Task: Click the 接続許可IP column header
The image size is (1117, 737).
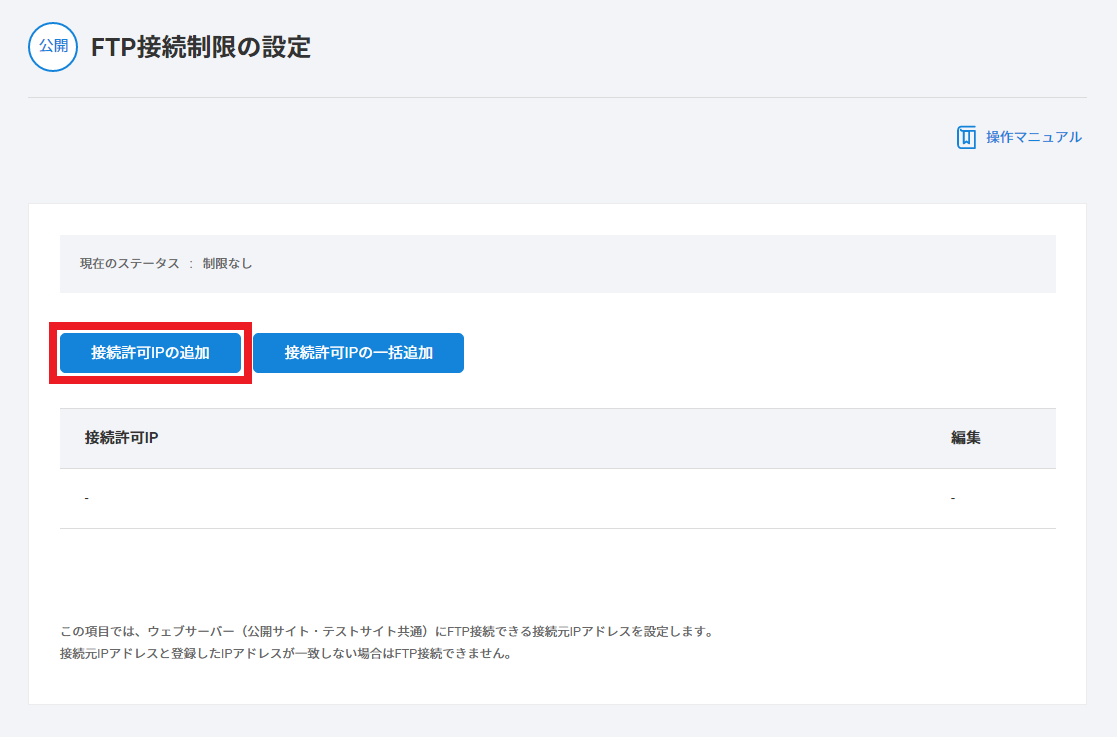Action: (x=122, y=438)
